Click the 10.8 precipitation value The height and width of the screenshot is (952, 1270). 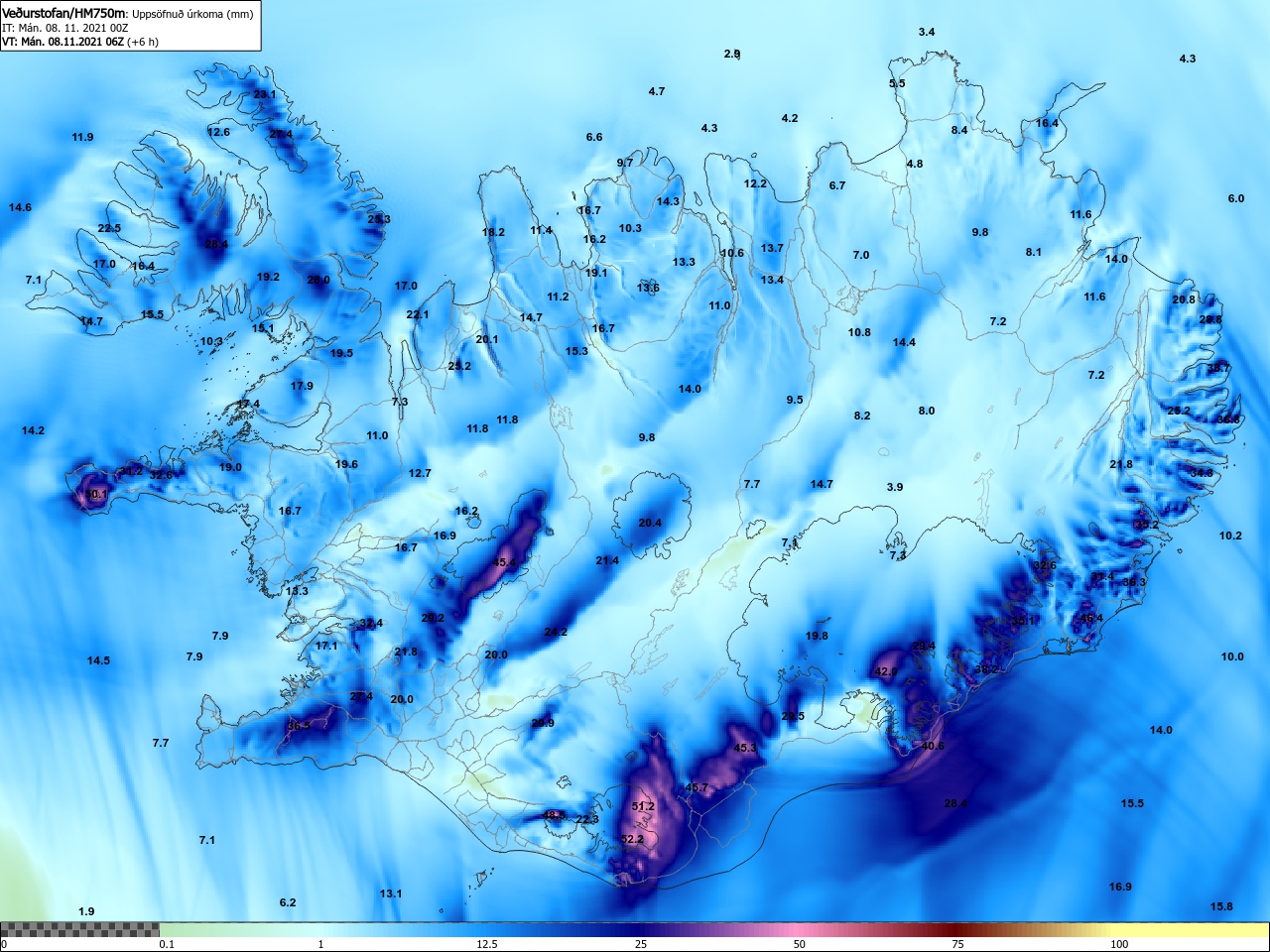pos(859,332)
